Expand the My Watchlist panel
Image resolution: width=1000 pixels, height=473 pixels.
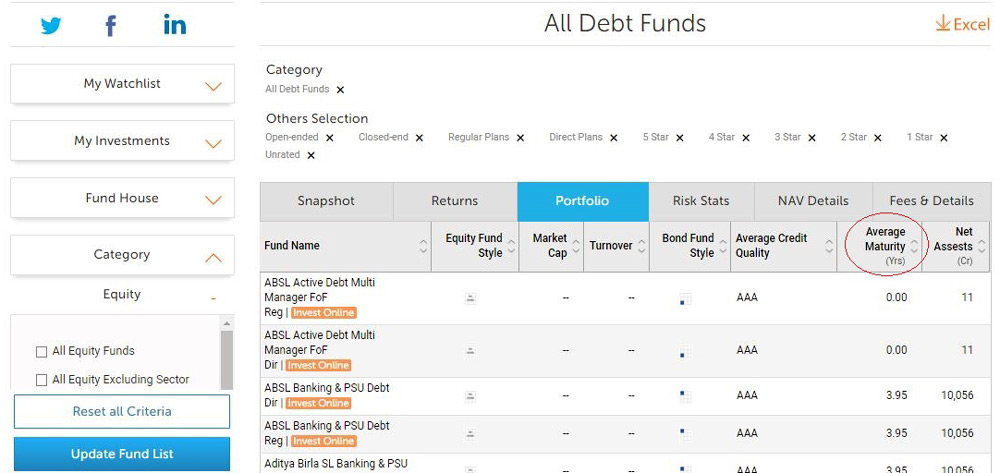pos(213,86)
